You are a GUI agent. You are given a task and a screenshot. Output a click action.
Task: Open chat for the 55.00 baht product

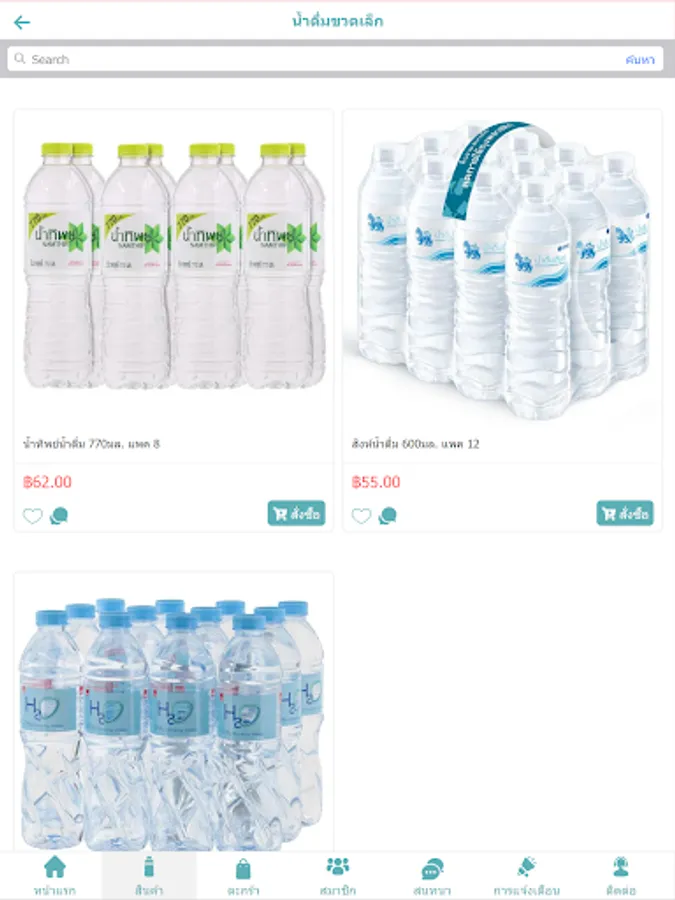[x=387, y=515]
